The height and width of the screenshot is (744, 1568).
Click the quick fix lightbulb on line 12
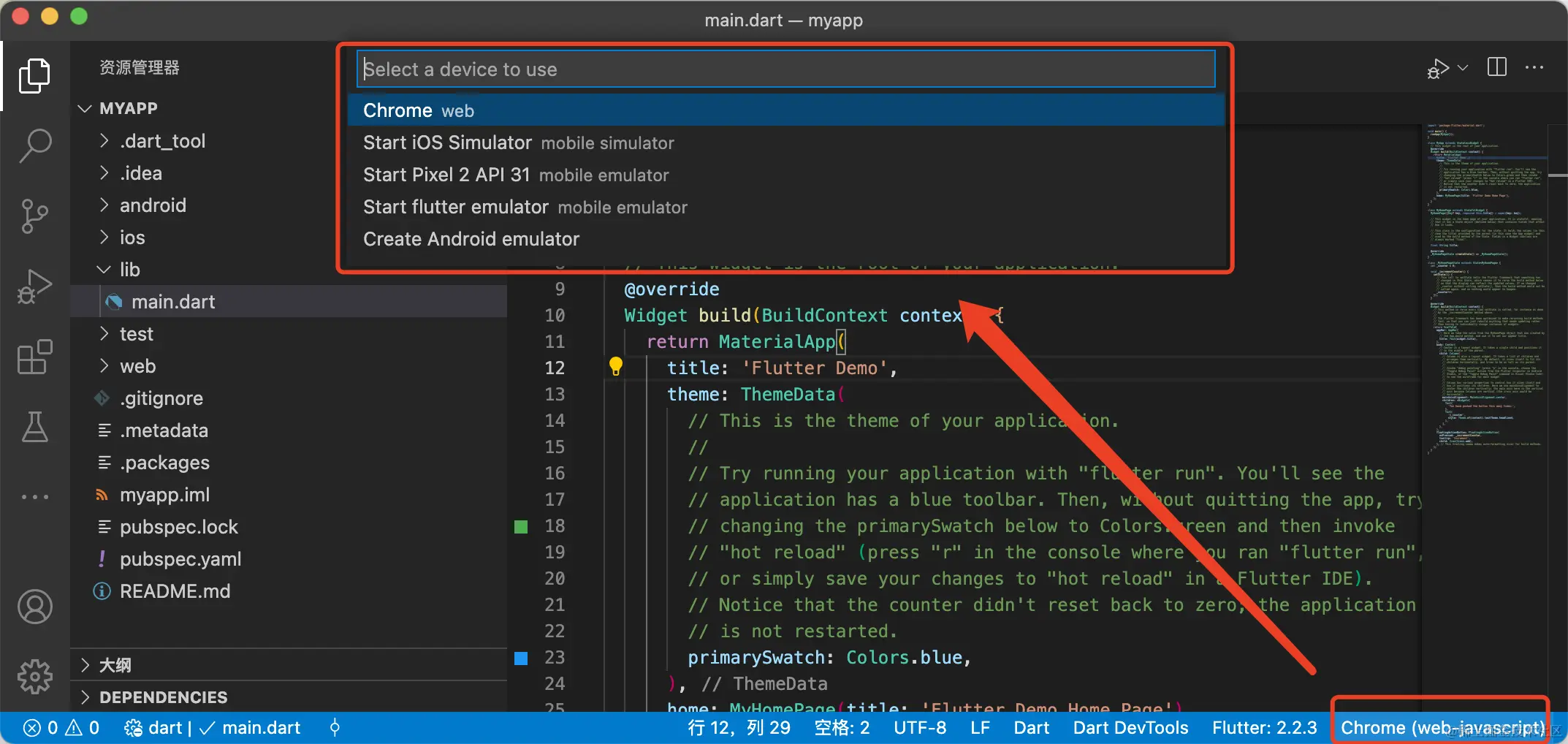point(615,366)
